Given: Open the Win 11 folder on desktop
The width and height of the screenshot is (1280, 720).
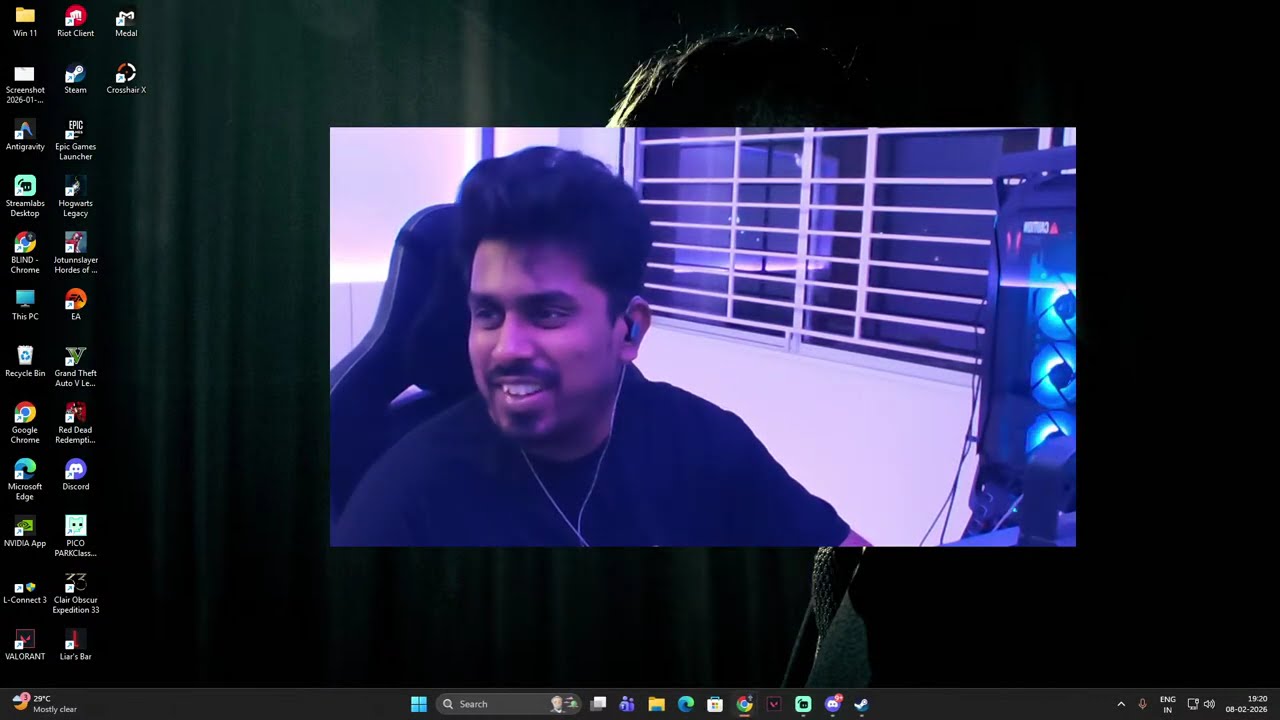Looking at the screenshot, I should click(x=25, y=22).
